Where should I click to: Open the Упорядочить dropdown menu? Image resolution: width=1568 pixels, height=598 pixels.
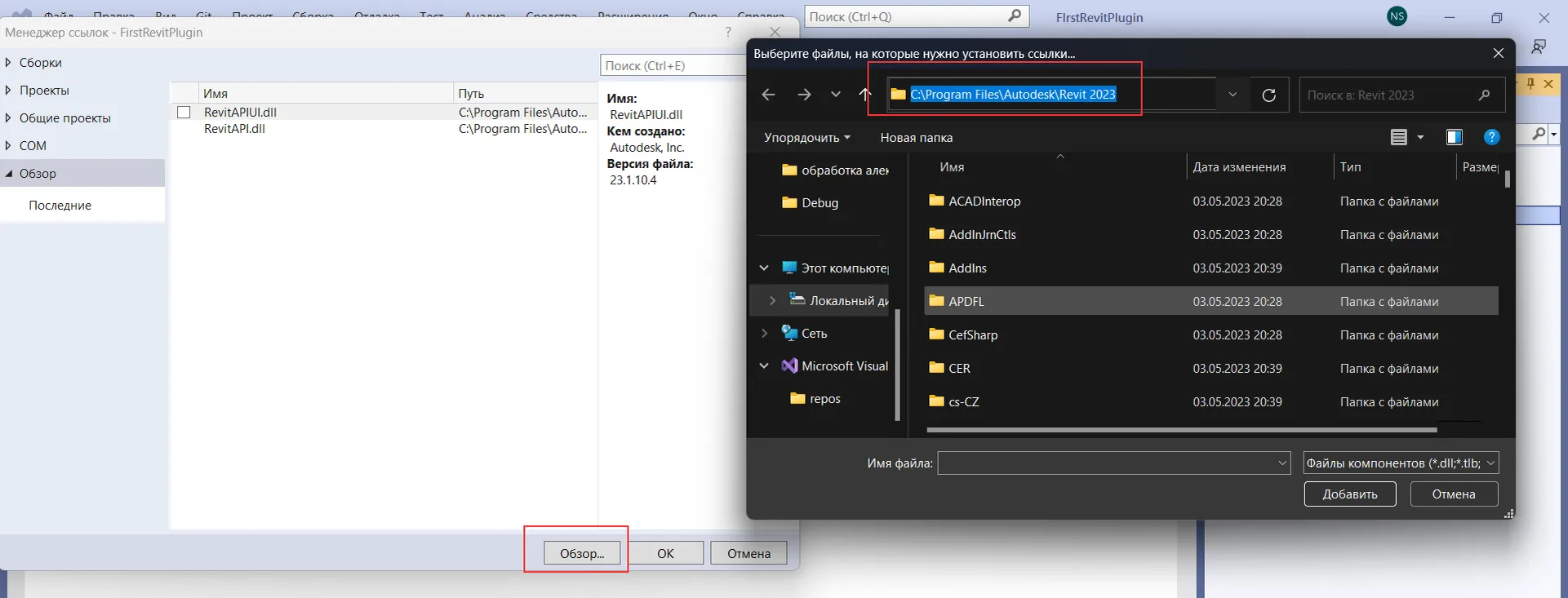point(807,137)
